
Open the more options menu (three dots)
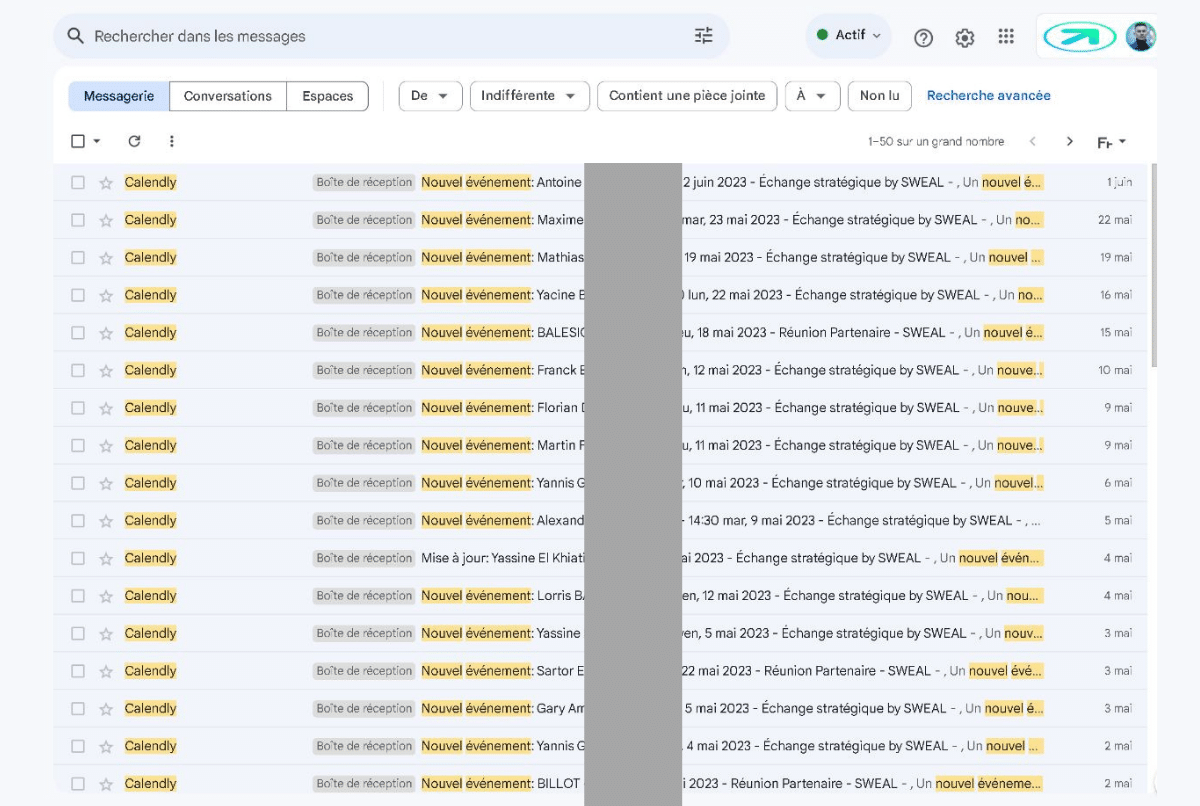[x=172, y=141]
